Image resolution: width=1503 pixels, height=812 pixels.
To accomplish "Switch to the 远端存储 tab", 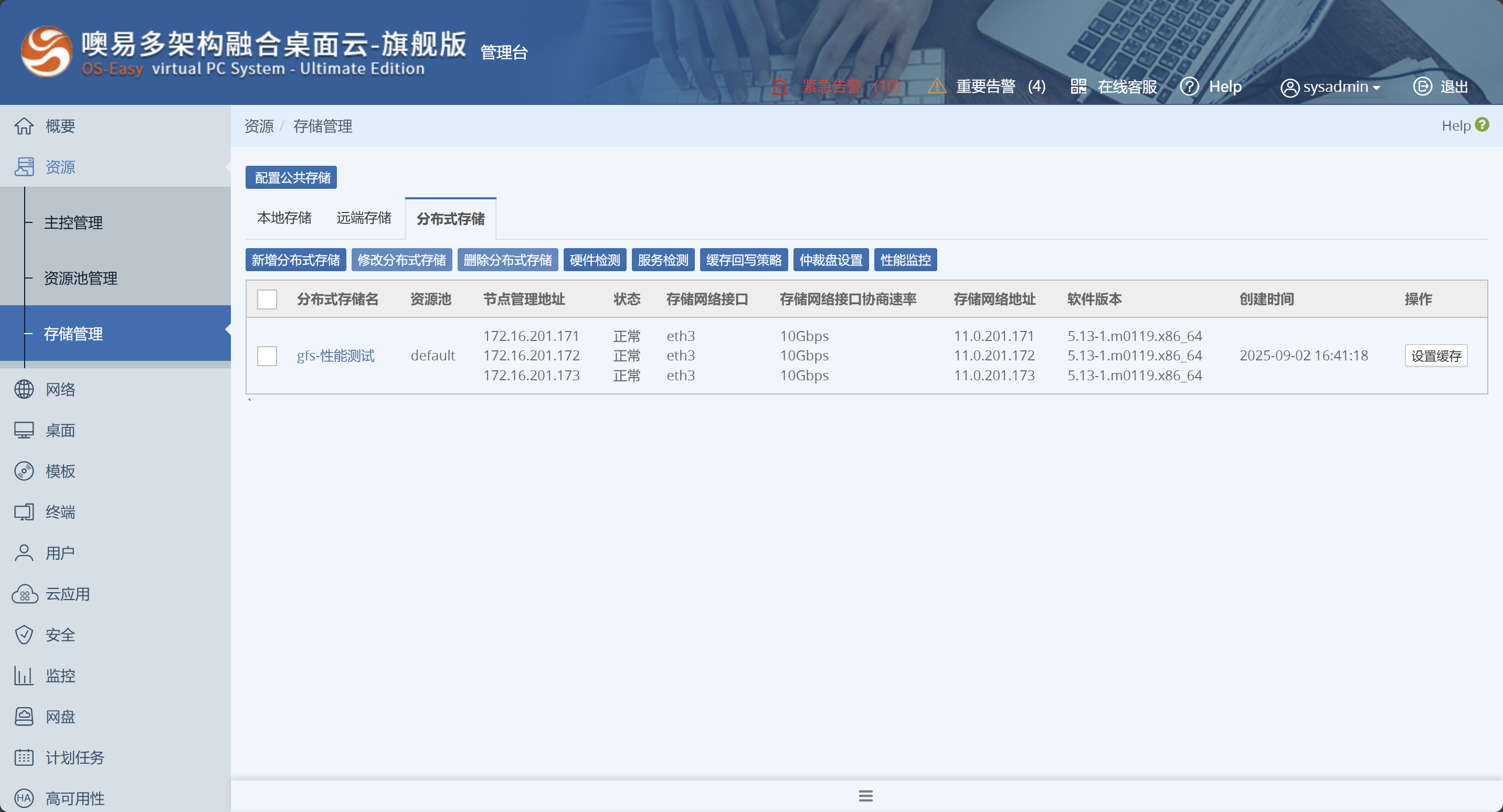I will coord(364,218).
